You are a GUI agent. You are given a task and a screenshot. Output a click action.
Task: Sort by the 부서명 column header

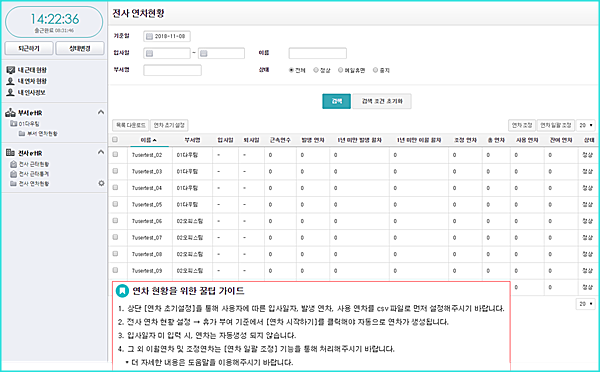tap(192, 140)
